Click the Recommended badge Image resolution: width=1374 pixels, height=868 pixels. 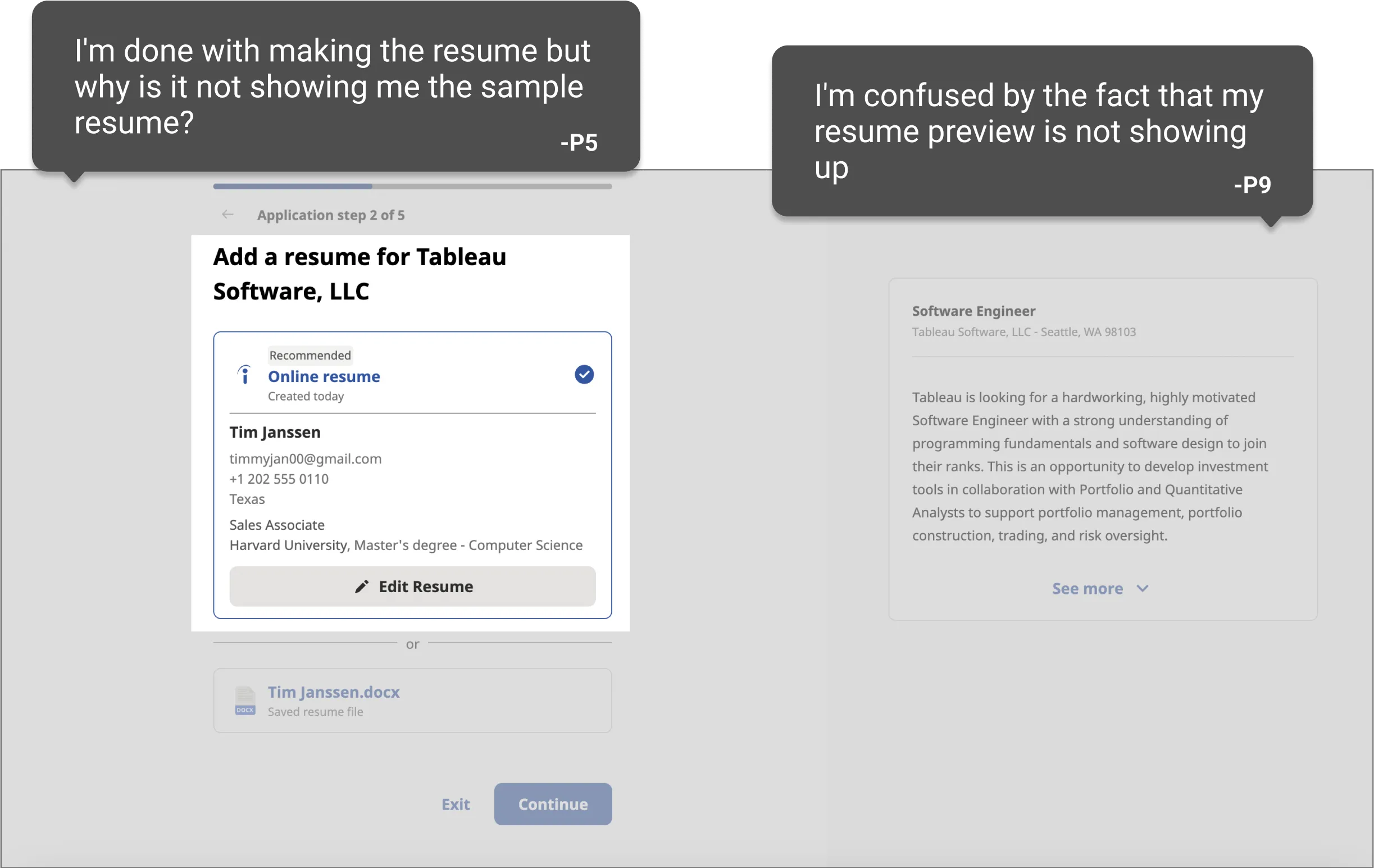click(x=311, y=355)
